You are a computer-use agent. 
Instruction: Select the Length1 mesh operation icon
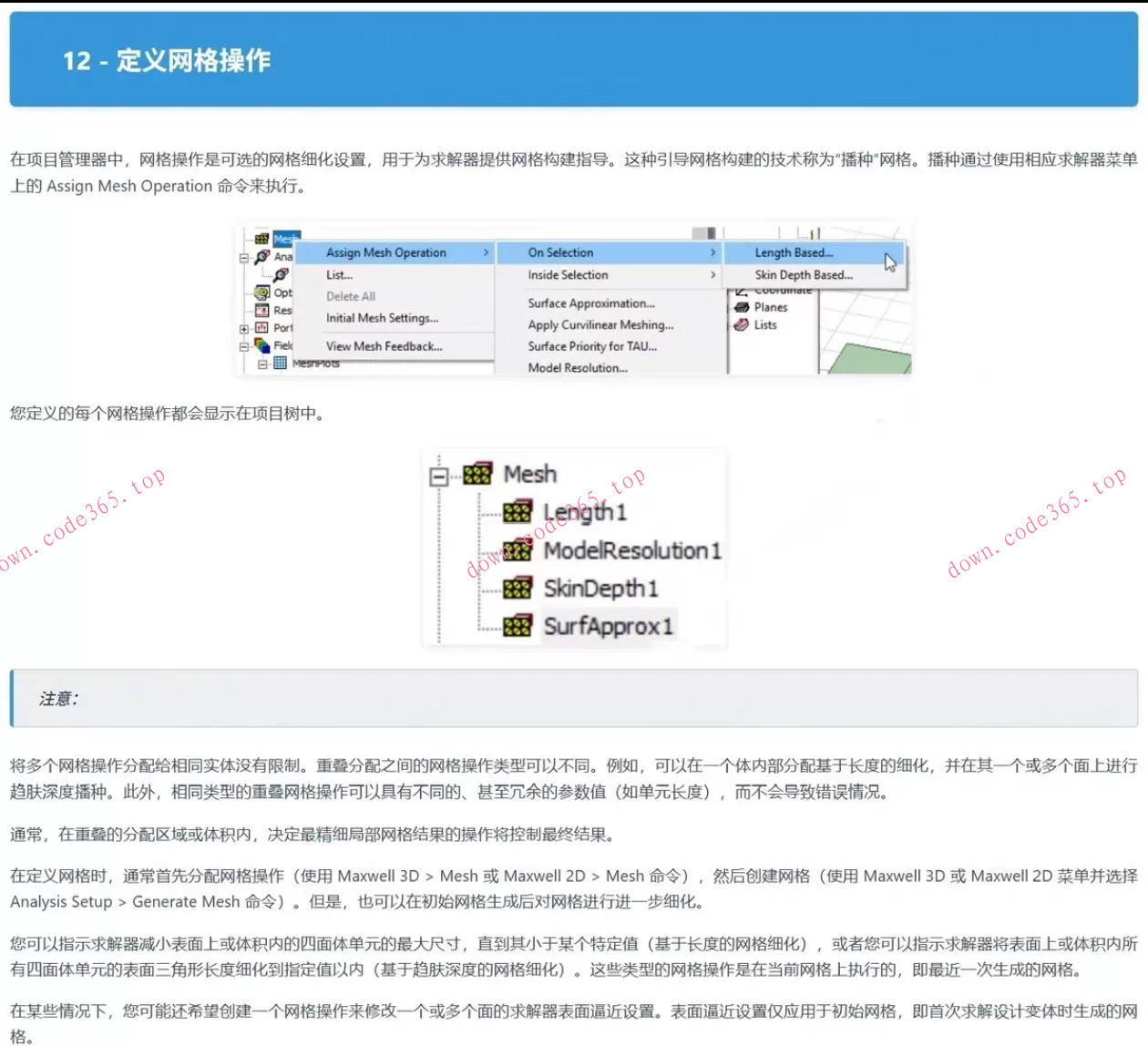click(x=518, y=511)
